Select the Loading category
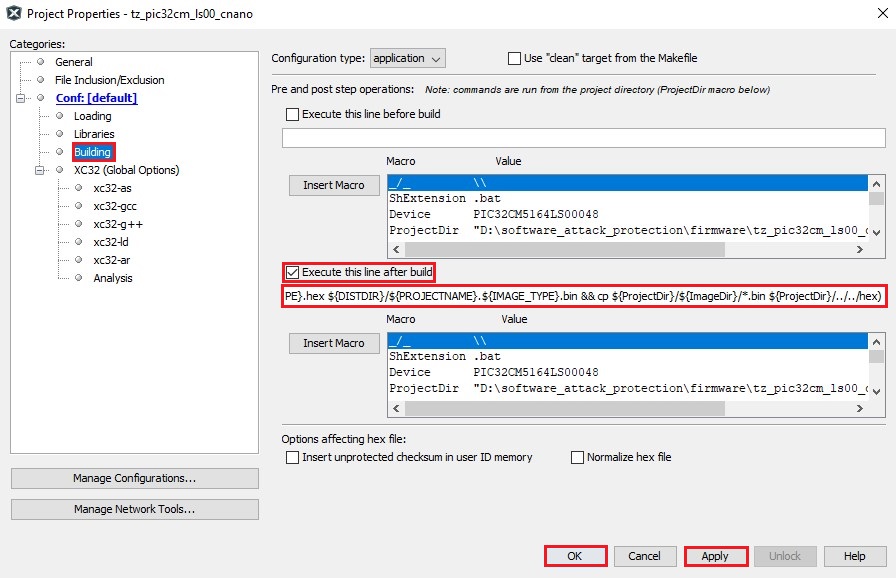Screen dimensions: 896x578 tap(92, 116)
